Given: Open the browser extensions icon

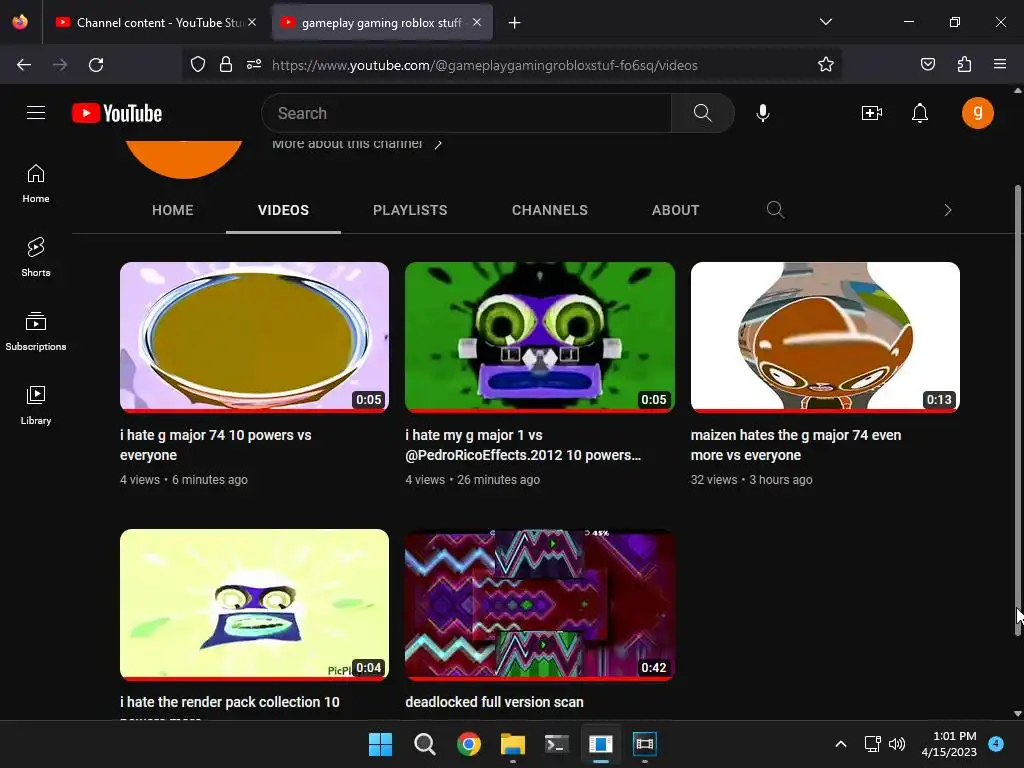Looking at the screenshot, I should (964, 65).
